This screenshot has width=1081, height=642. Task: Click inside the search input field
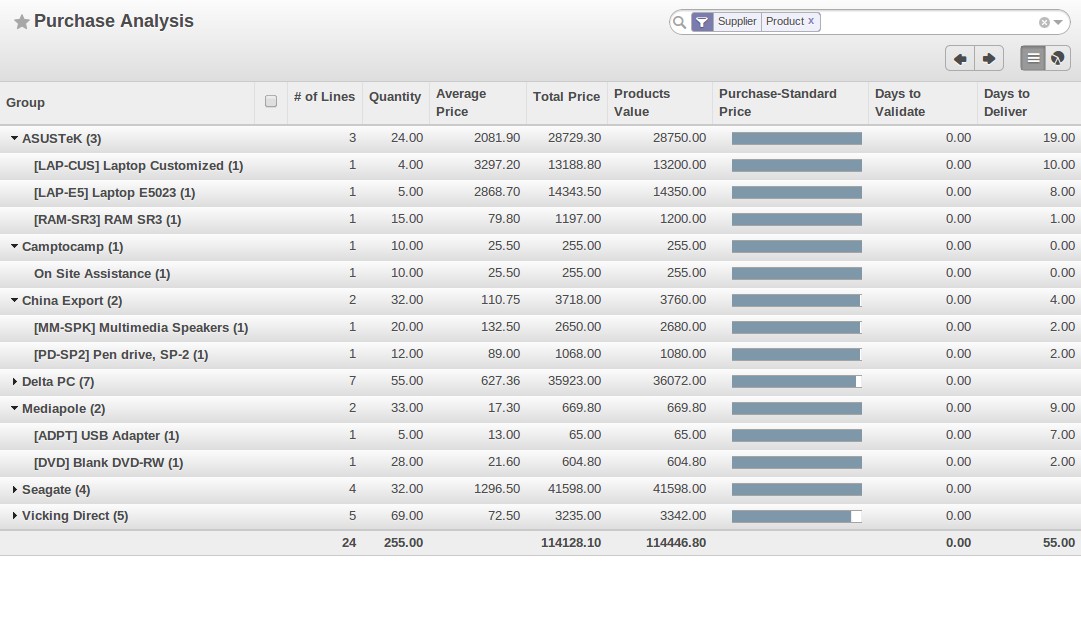[927, 22]
